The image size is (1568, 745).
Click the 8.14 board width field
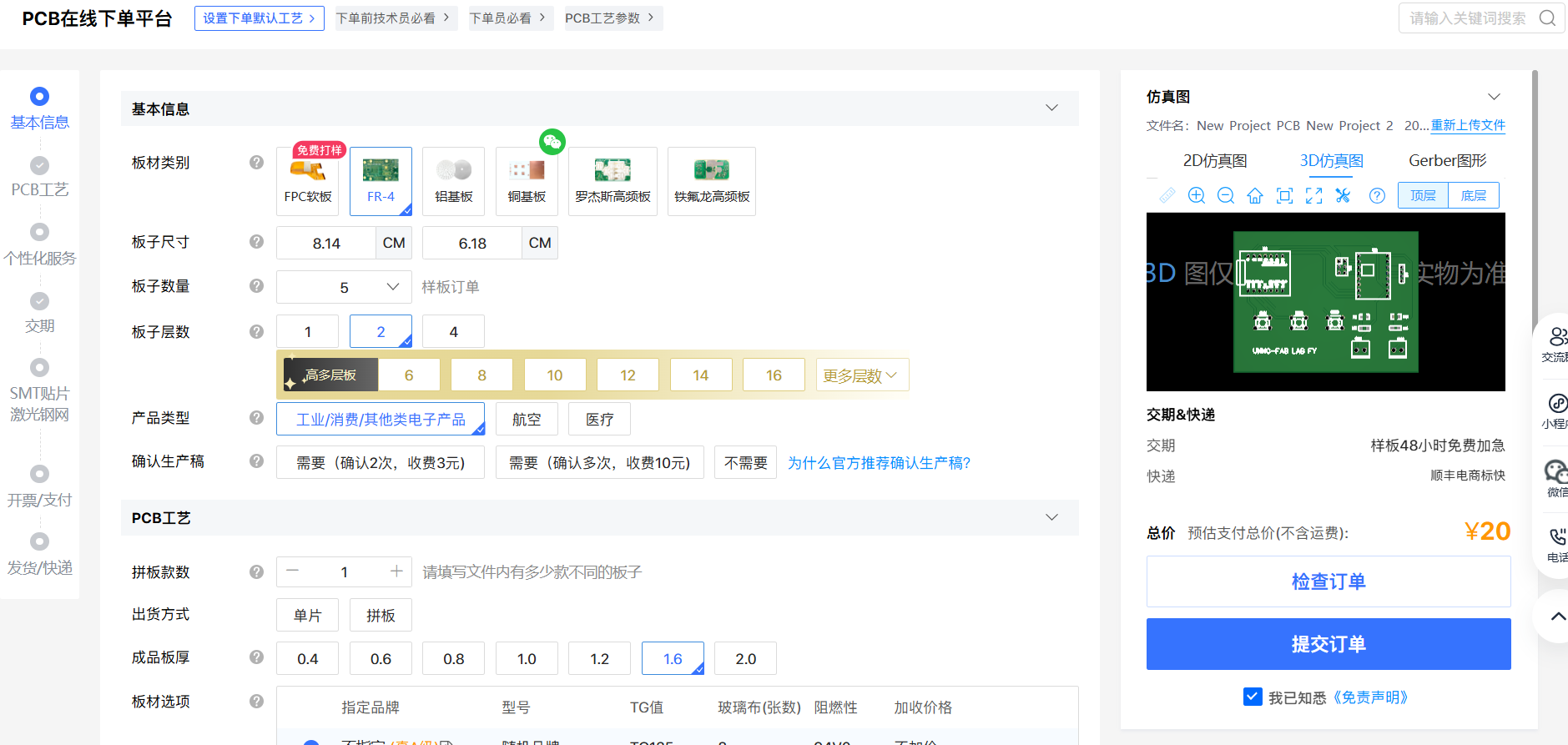pyautogui.click(x=326, y=243)
